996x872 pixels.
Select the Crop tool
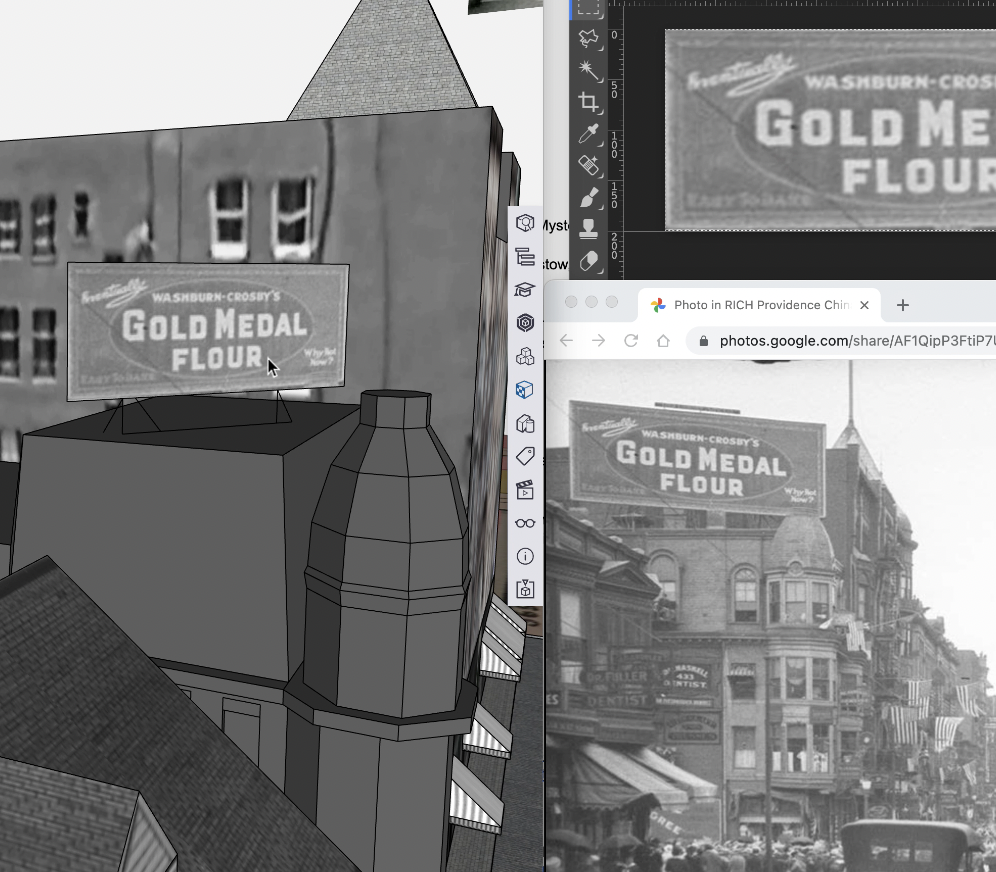(x=589, y=102)
